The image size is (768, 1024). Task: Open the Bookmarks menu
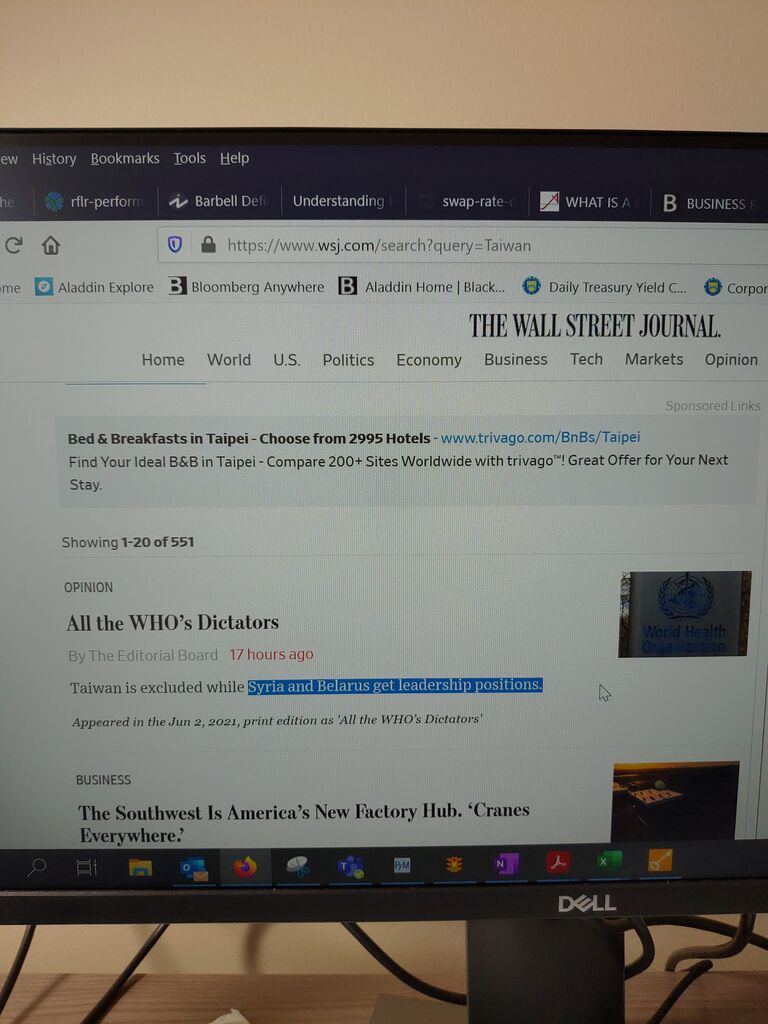point(125,159)
